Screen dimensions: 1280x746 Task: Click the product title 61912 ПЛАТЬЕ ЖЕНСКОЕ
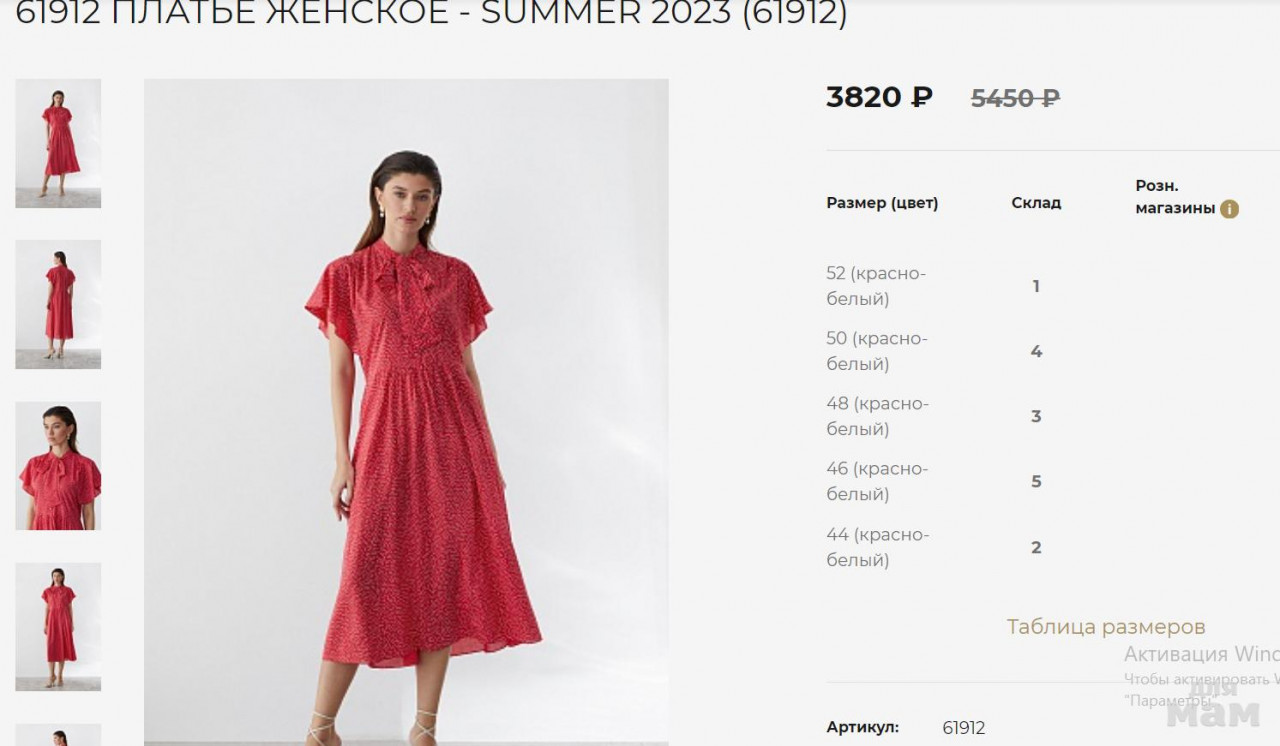point(232,14)
